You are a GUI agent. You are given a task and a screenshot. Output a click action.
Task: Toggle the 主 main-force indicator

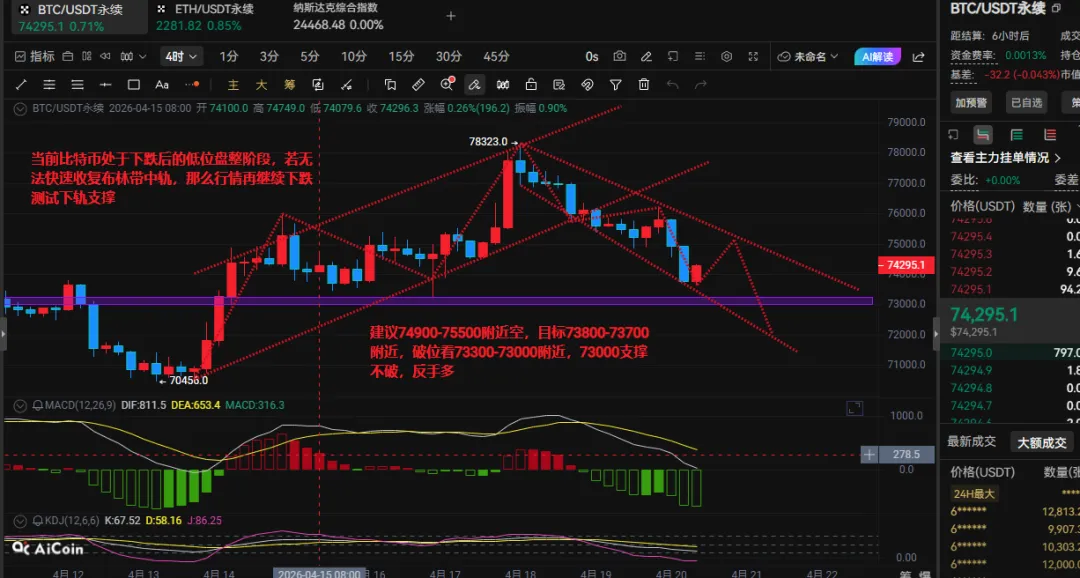pyautogui.click(x=233, y=85)
